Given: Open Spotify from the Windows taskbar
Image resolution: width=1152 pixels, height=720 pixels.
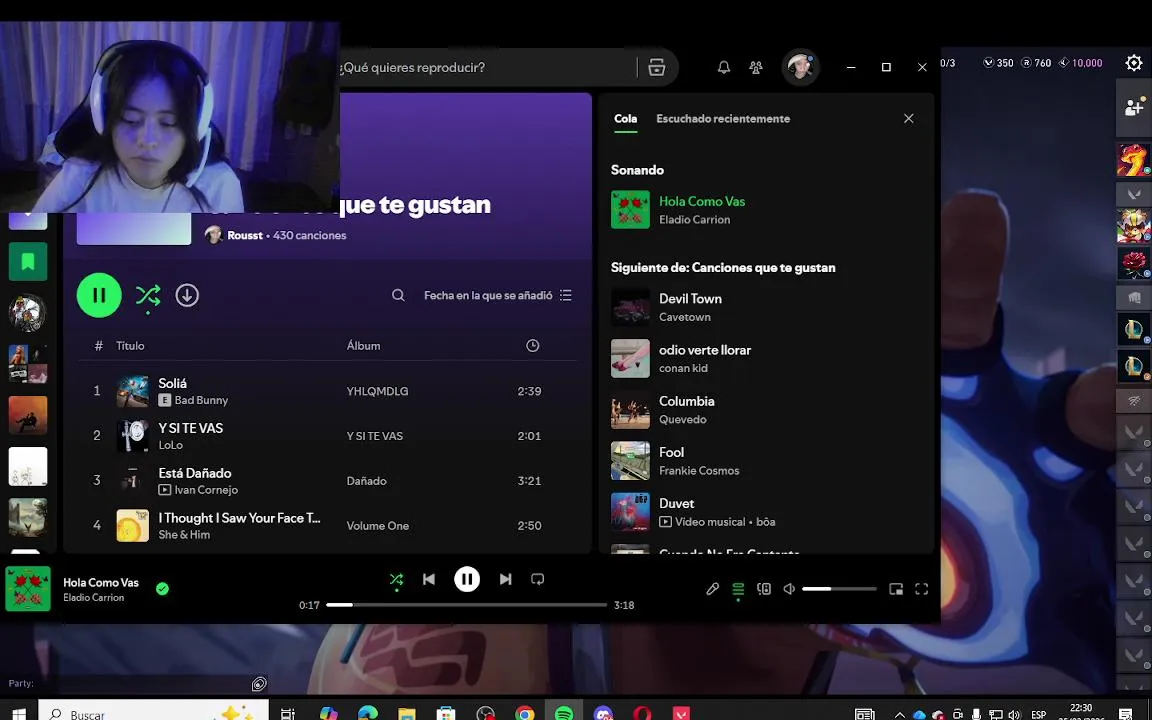Looking at the screenshot, I should pos(564,713).
